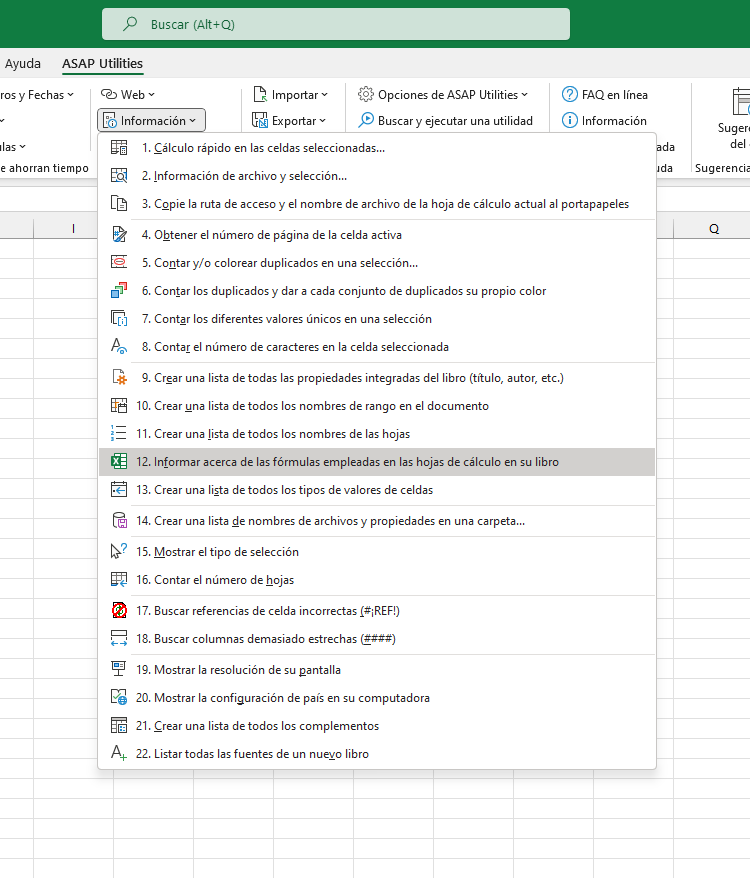This screenshot has width=750, height=878.
Task: Select Crear lista de nombres de las hojas
Action: tap(377, 434)
